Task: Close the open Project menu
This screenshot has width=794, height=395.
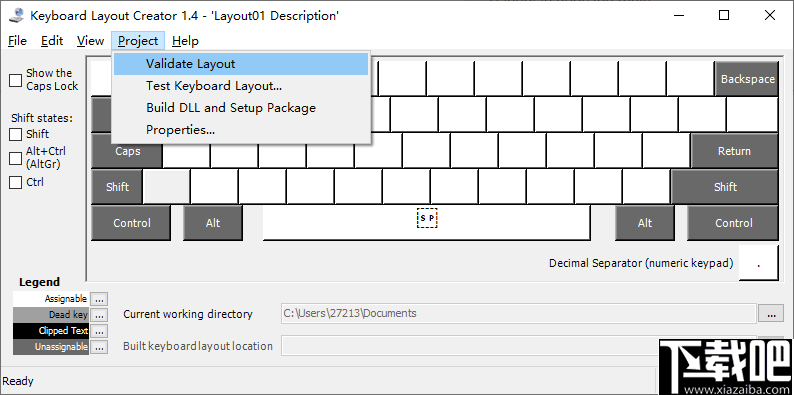Action: (138, 41)
